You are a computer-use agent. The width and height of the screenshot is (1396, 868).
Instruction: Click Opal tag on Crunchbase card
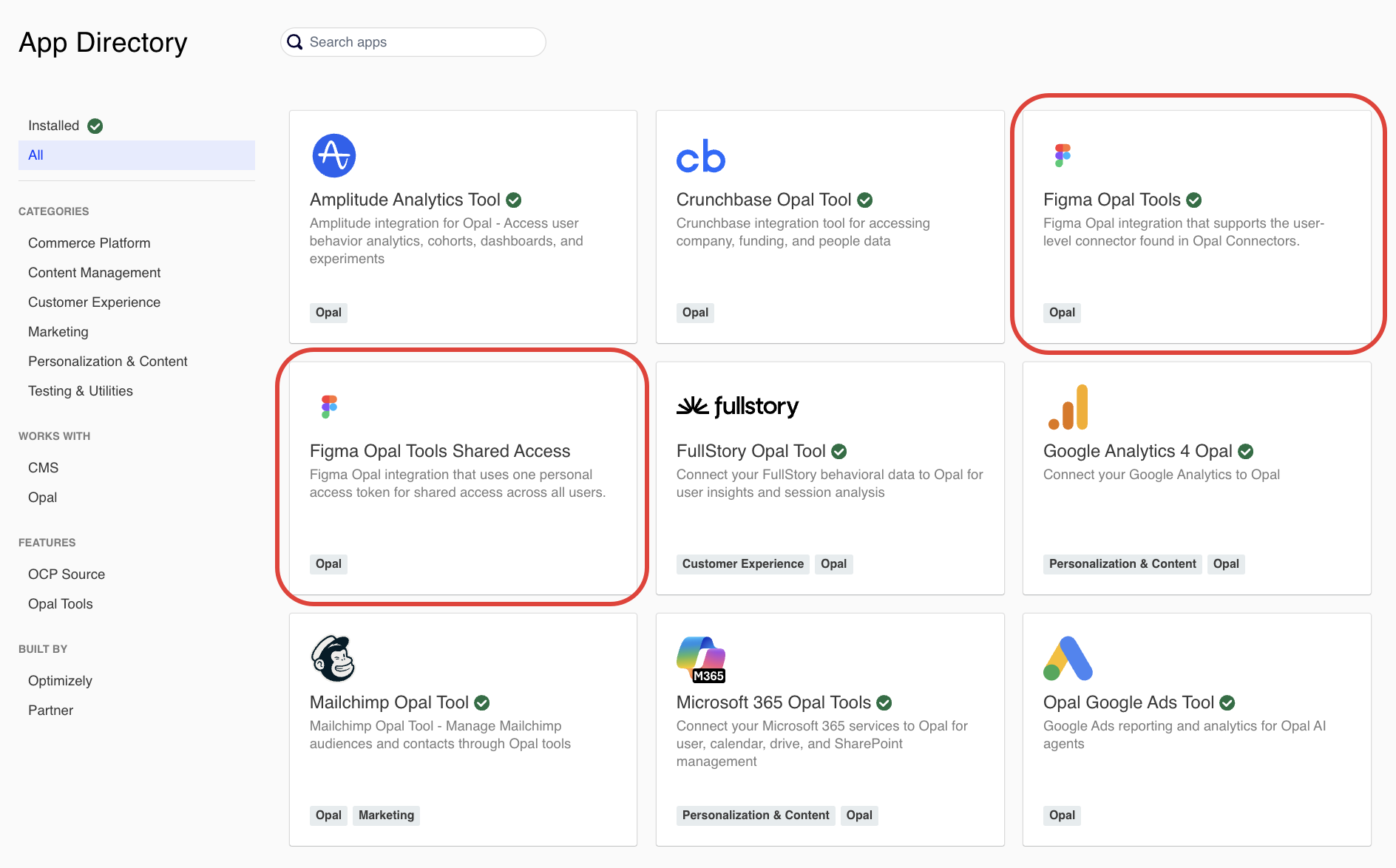coord(695,313)
